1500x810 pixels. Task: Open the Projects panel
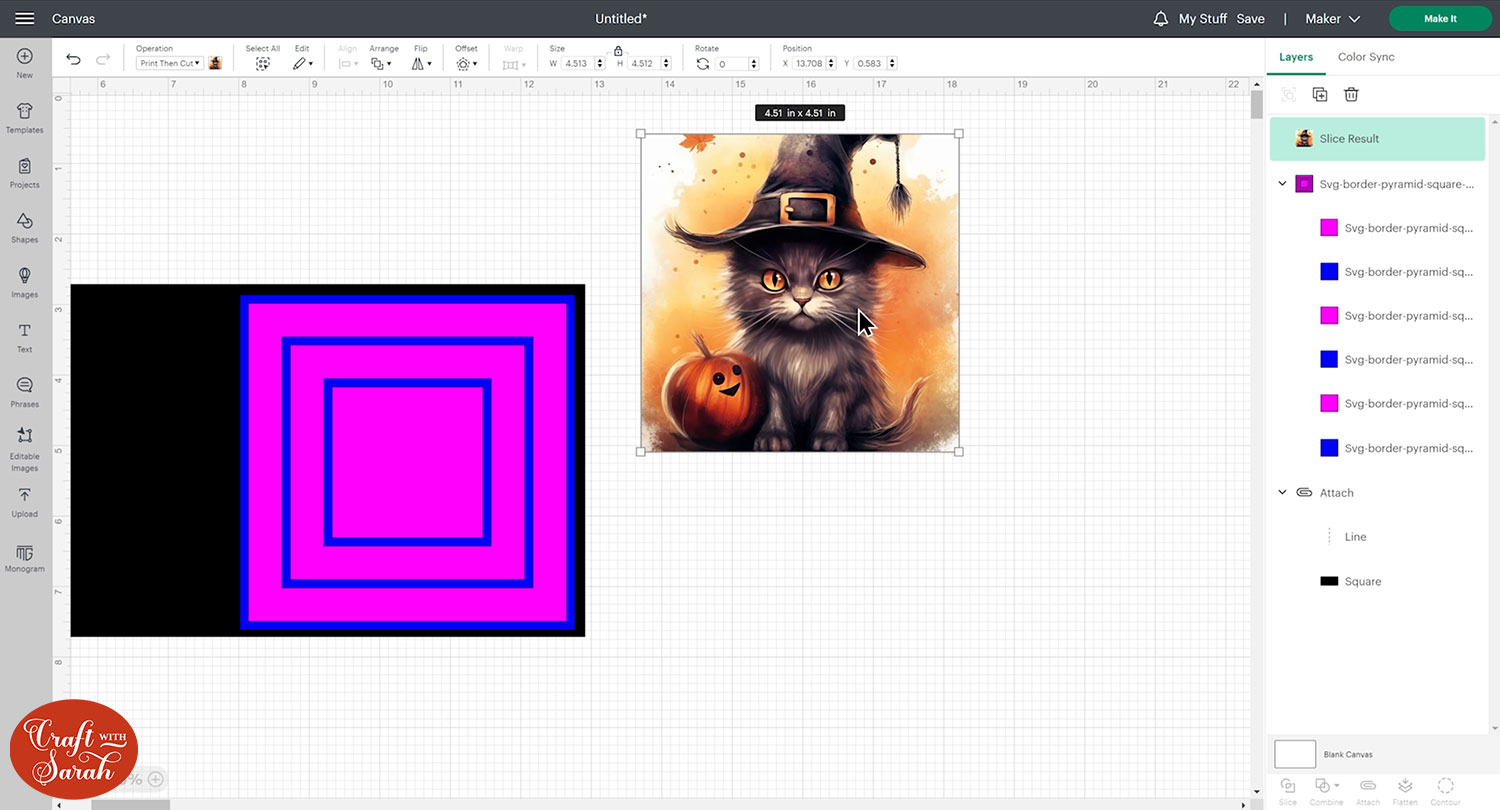25,173
